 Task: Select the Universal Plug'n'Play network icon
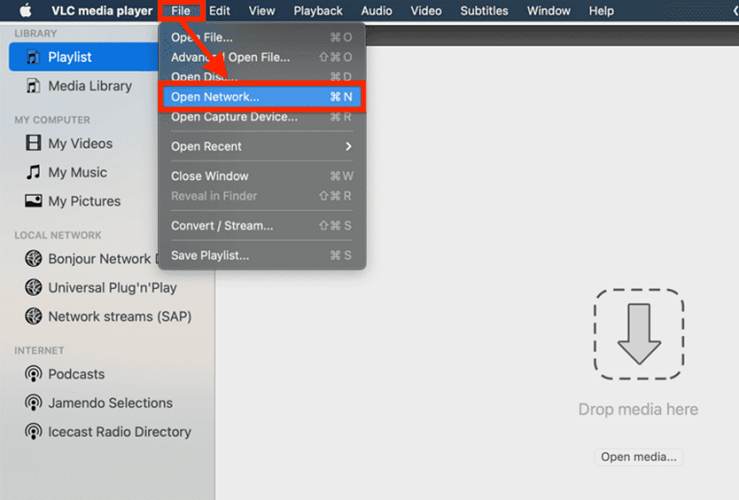(33, 288)
